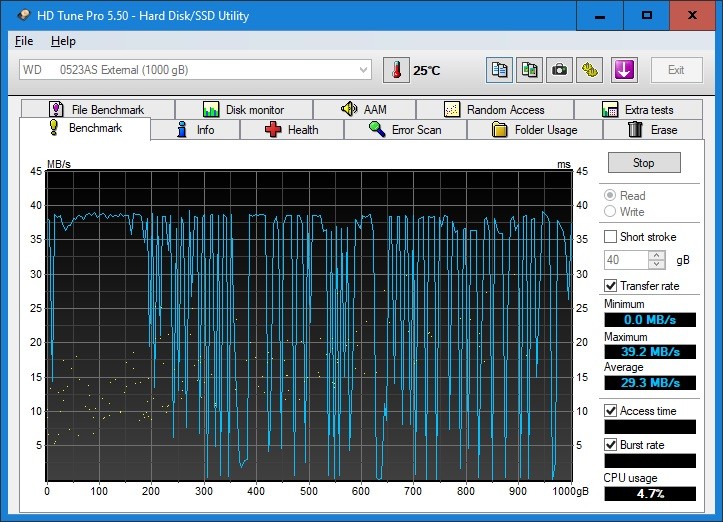
Task: Uncheck the Transfer rate checkbox
Action: coord(610,286)
